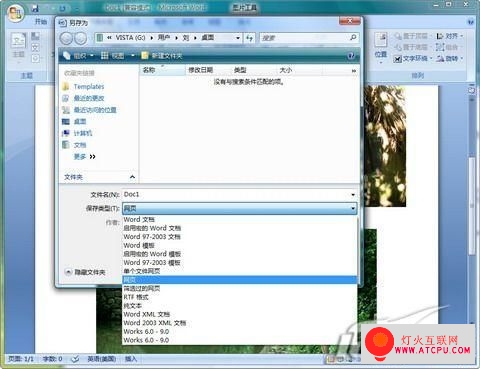This screenshot has height=369, width=480.
Task: Click the search magnifier icon
Action: 353,38
